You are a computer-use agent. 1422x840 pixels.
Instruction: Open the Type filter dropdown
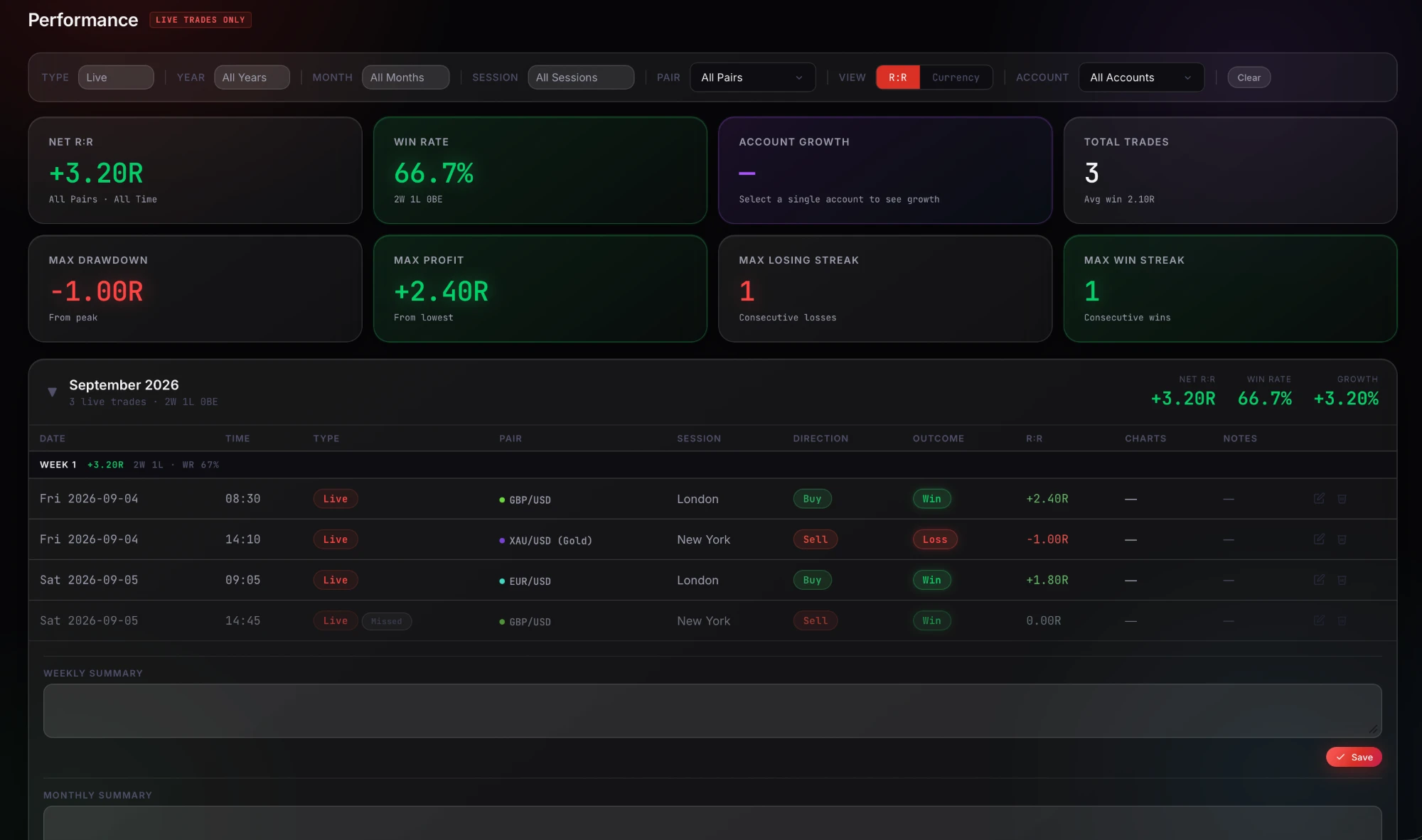[x=116, y=77]
